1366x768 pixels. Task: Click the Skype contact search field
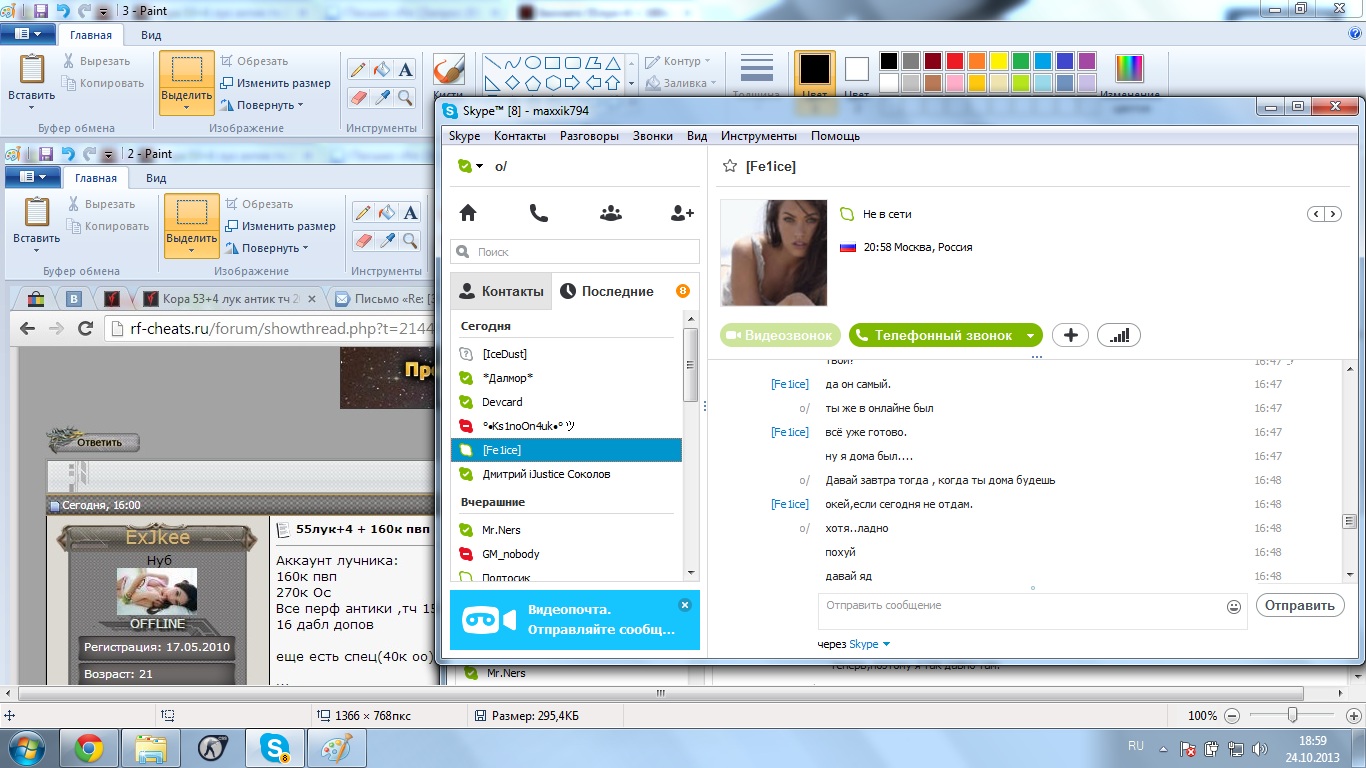point(575,252)
